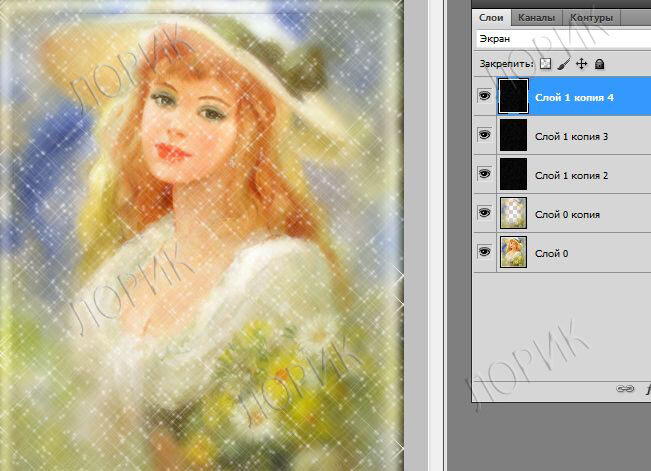This screenshot has width=651, height=471.
Task: Select layer name Слой 1 копия 3
Action: pos(571,137)
